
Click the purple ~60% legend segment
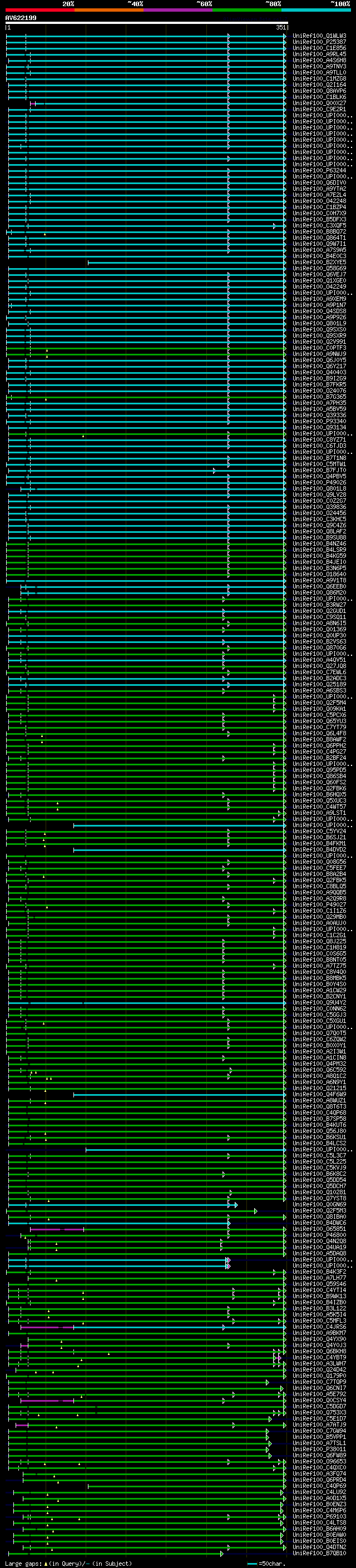point(177,10)
